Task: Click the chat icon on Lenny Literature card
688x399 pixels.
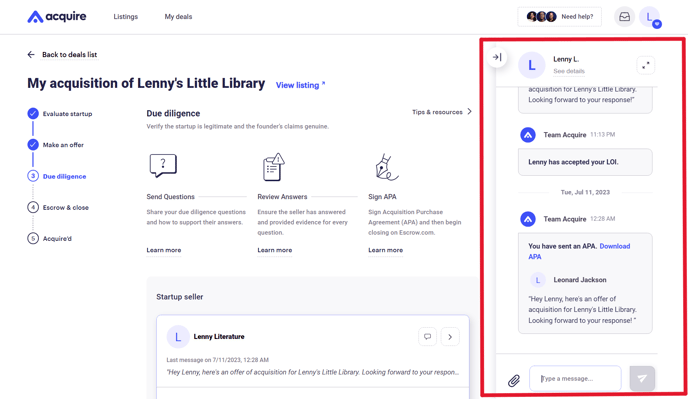Action: click(427, 337)
